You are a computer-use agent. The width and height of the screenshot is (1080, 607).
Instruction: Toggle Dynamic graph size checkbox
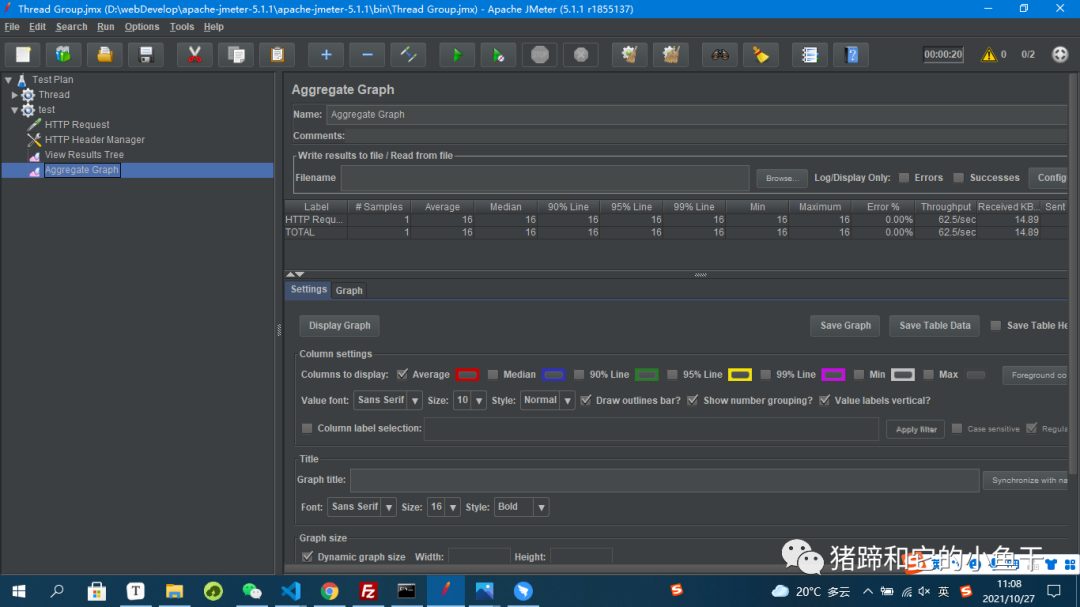(307, 557)
